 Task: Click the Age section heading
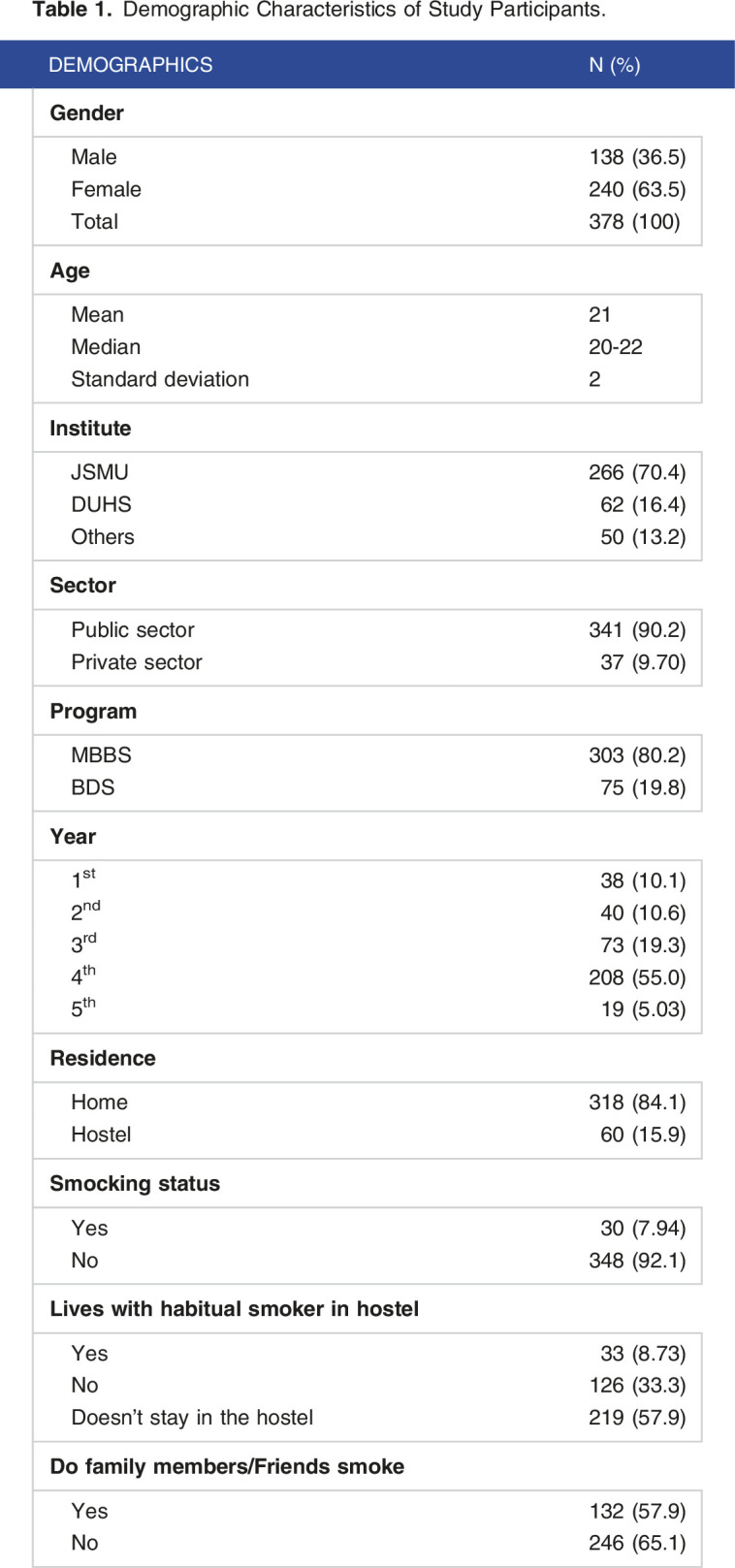point(70,271)
